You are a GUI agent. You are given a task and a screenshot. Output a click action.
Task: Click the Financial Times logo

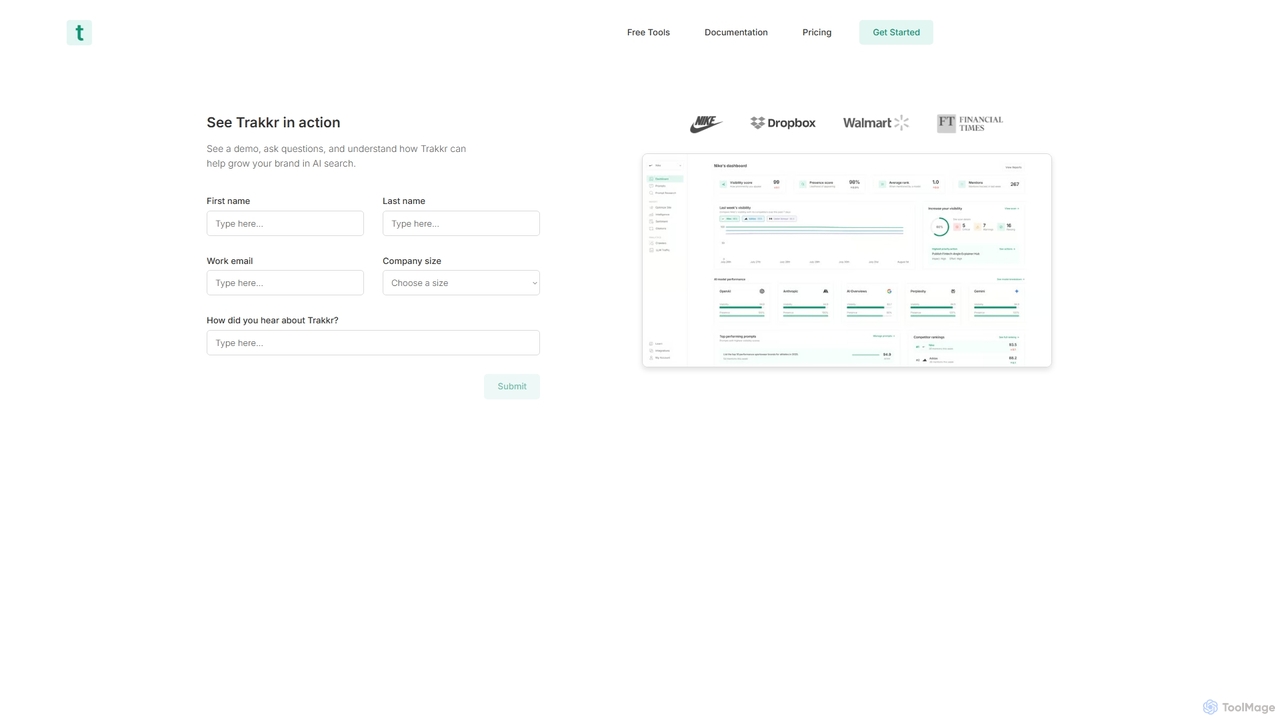pos(970,123)
